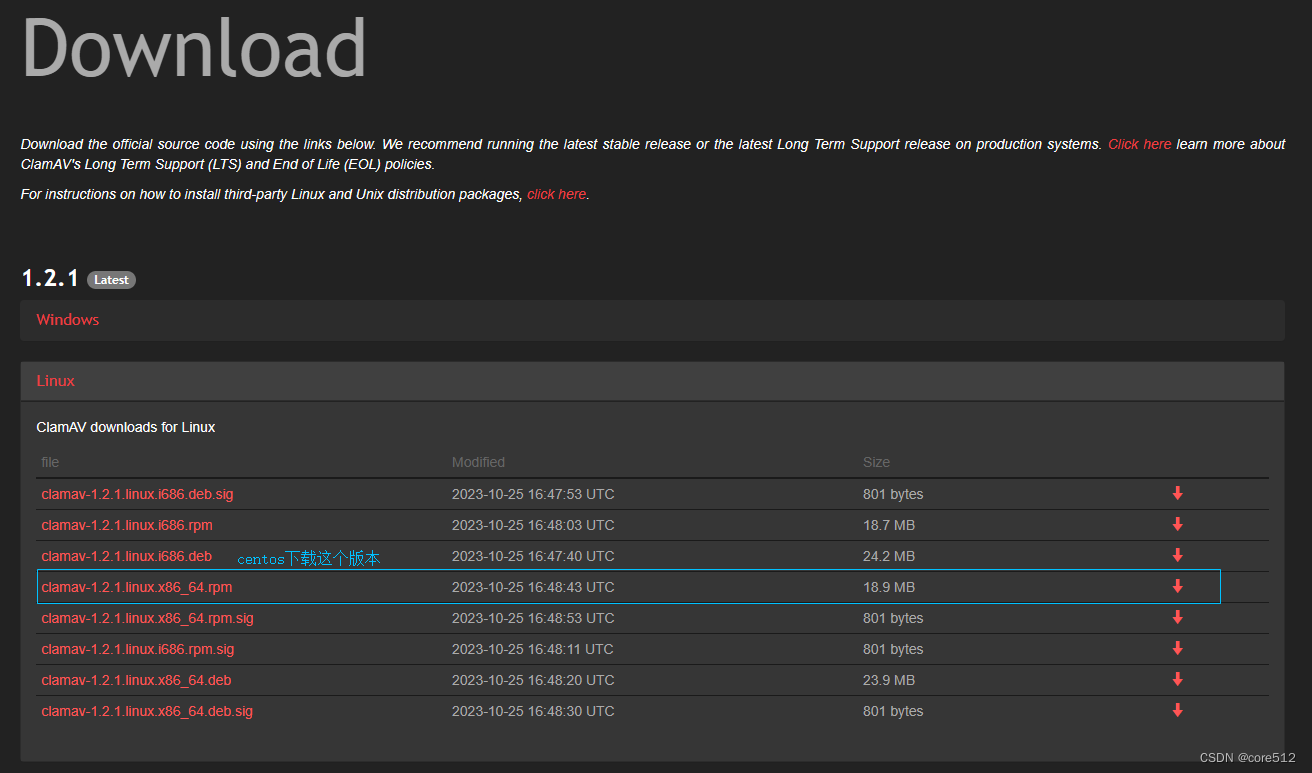1312x773 pixels.
Task: Select date '2023-10-25 16:48:43 UTC'
Action: pyautogui.click(x=533, y=587)
